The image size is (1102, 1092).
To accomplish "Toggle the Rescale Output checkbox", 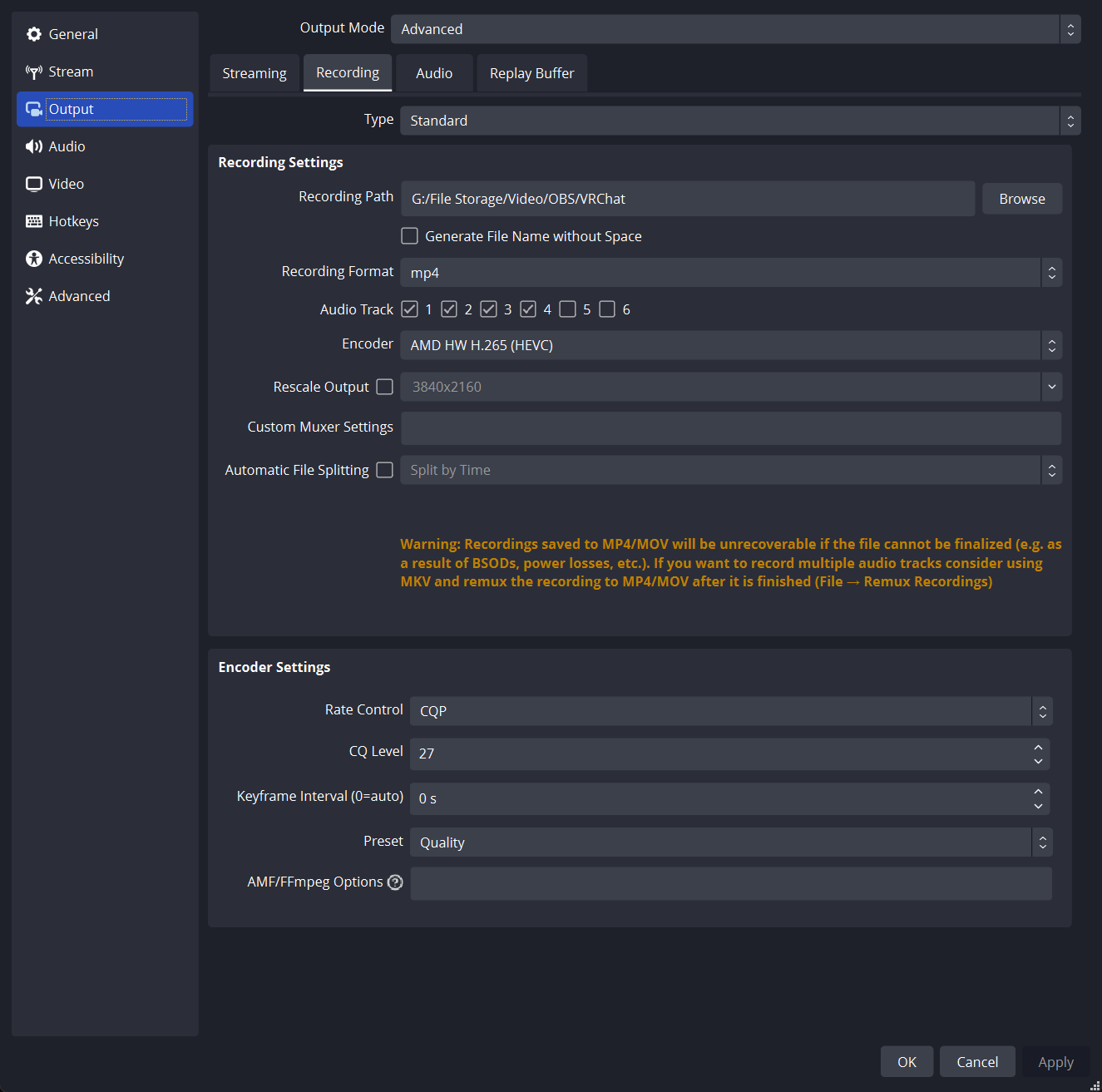I will coord(384,387).
